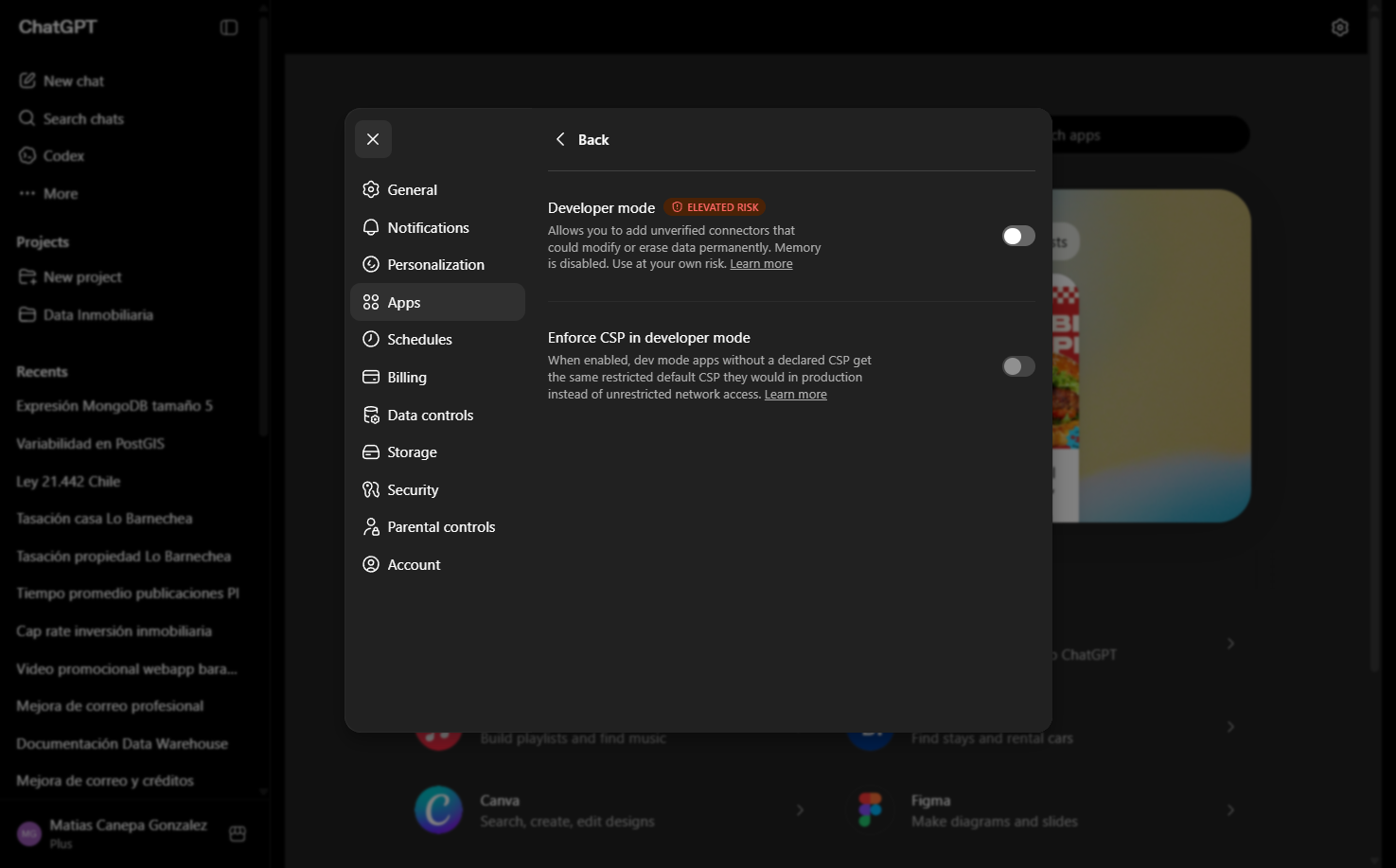Enable the Developer mode toggle
The width and height of the screenshot is (1396, 868).
tap(1018, 236)
